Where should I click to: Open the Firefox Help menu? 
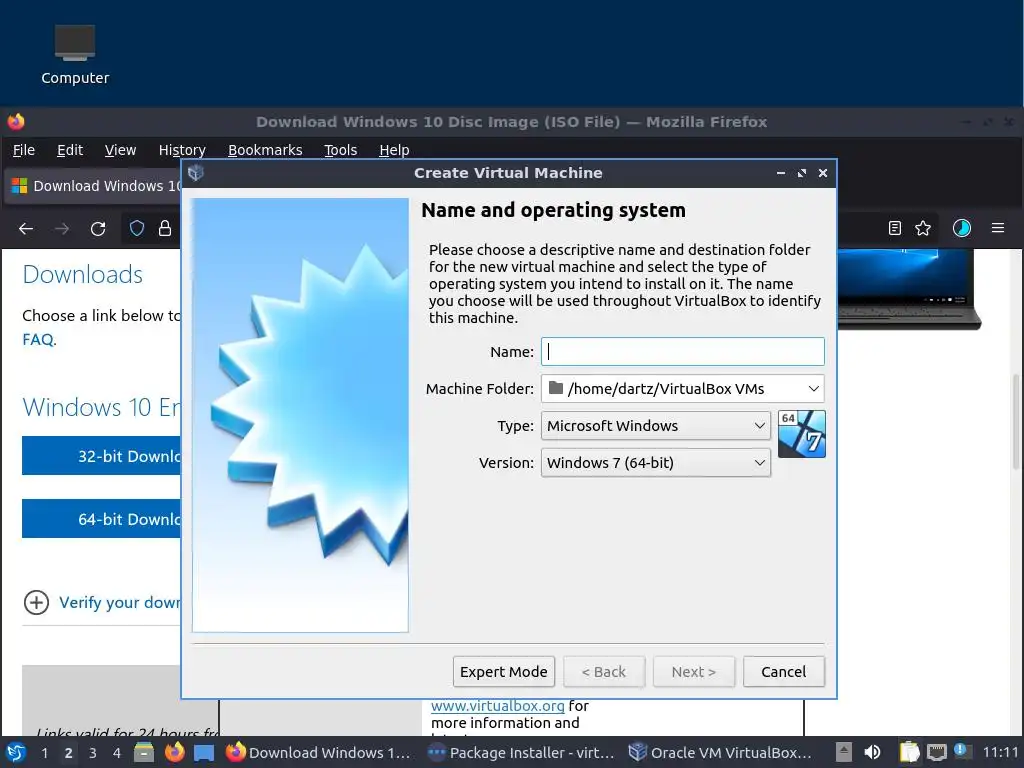coord(394,150)
